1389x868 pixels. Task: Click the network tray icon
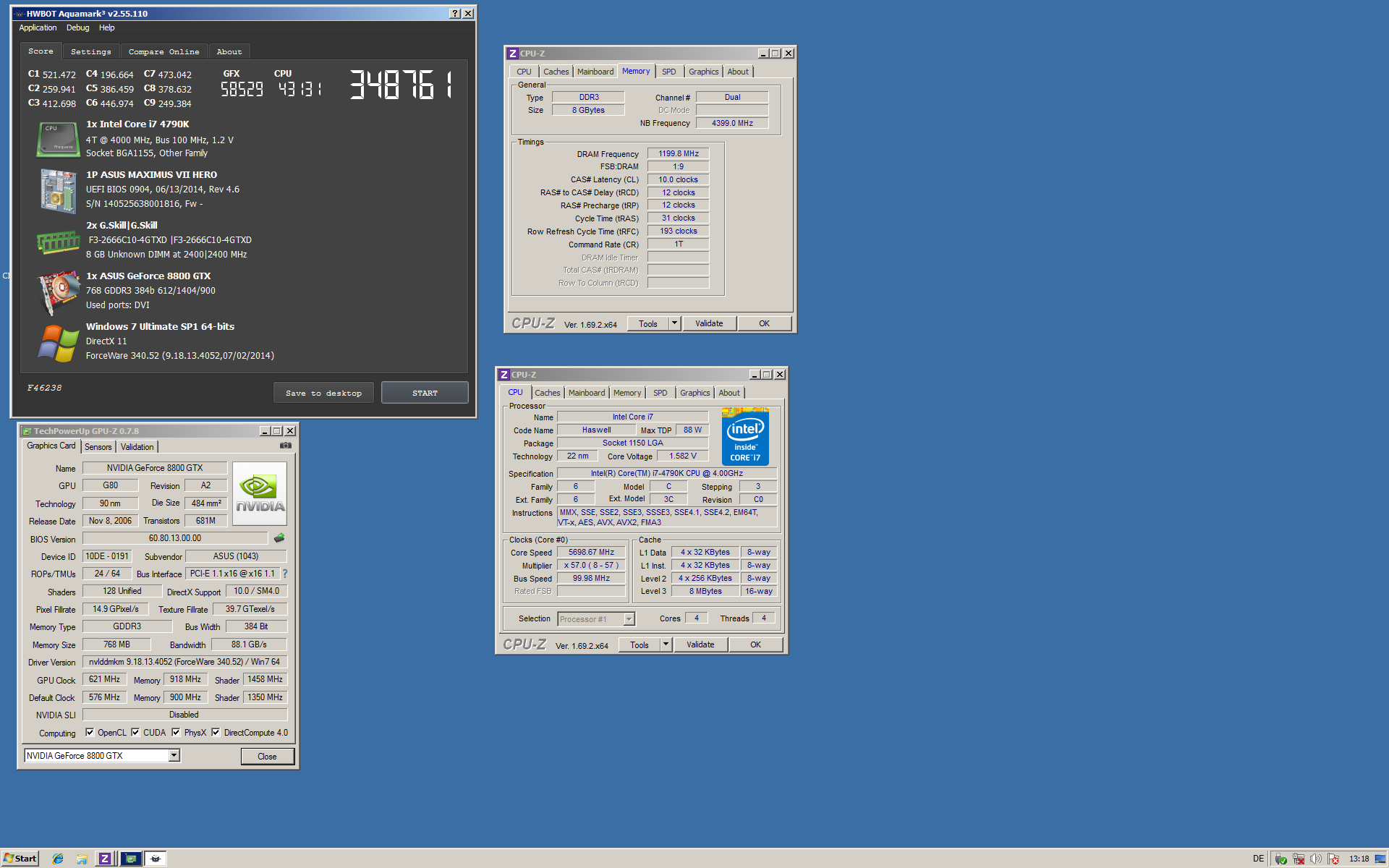[x=1299, y=859]
